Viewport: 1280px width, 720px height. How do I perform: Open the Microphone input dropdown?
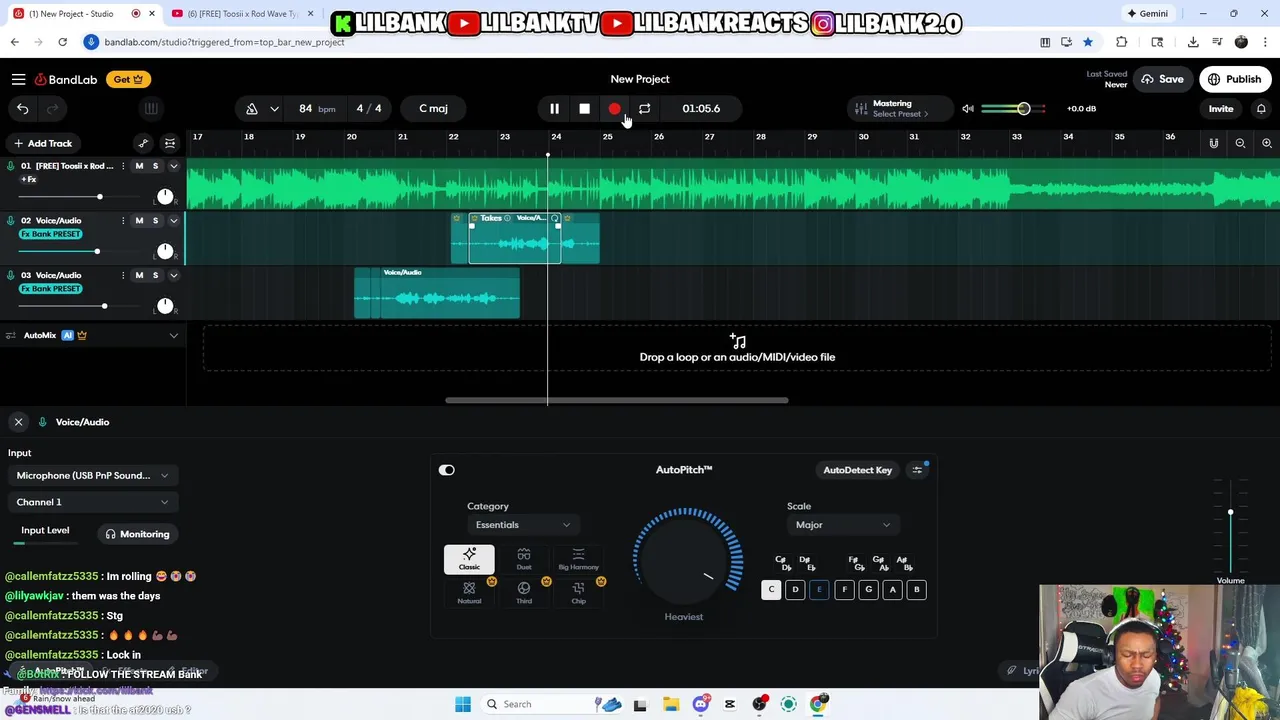pos(92,476)
